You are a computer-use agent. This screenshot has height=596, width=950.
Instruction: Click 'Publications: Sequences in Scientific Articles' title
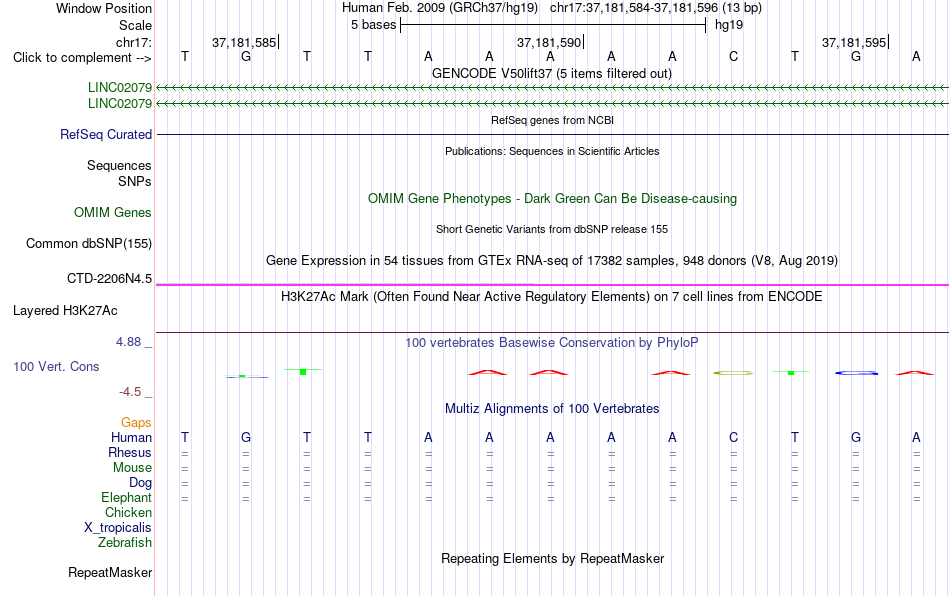click(x=552, y=151)
